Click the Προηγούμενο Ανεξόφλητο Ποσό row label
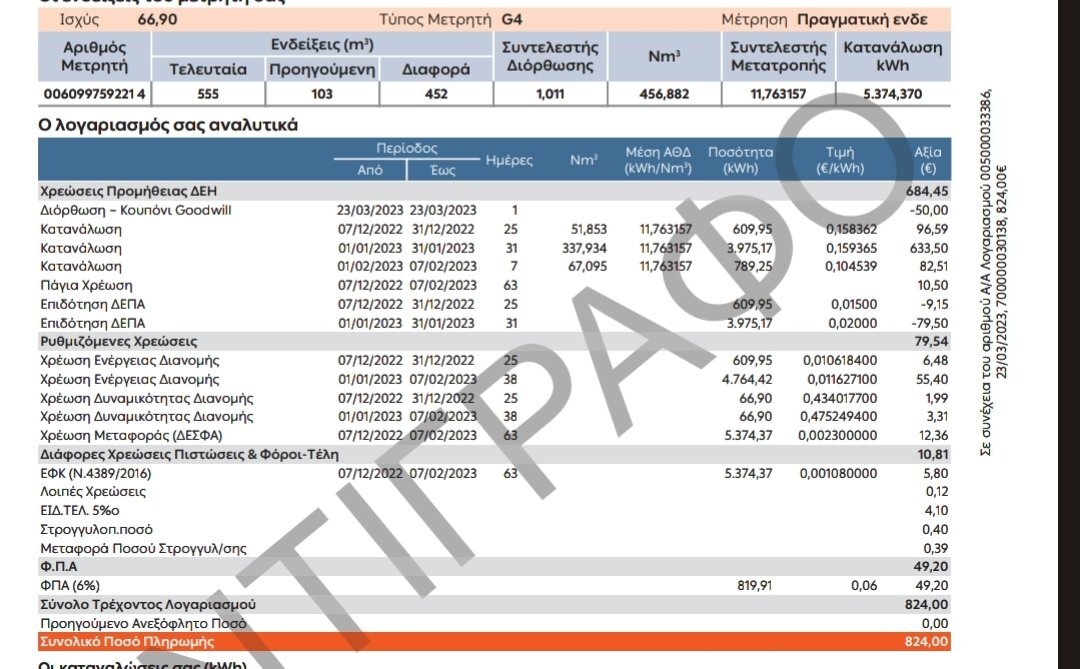 click(143, 624)
